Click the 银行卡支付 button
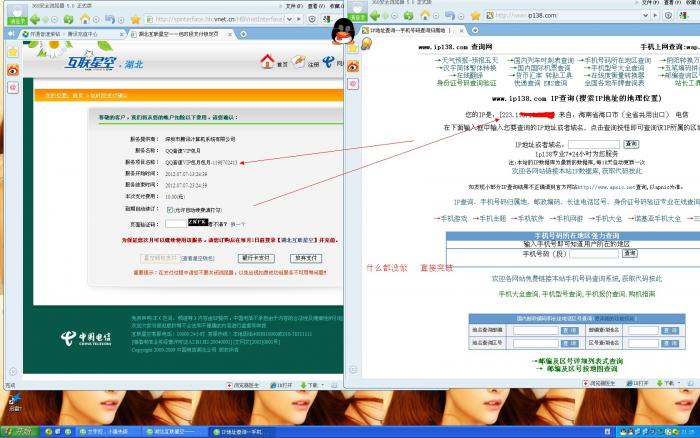Screen dimensions: 700x438 (256, 258)
